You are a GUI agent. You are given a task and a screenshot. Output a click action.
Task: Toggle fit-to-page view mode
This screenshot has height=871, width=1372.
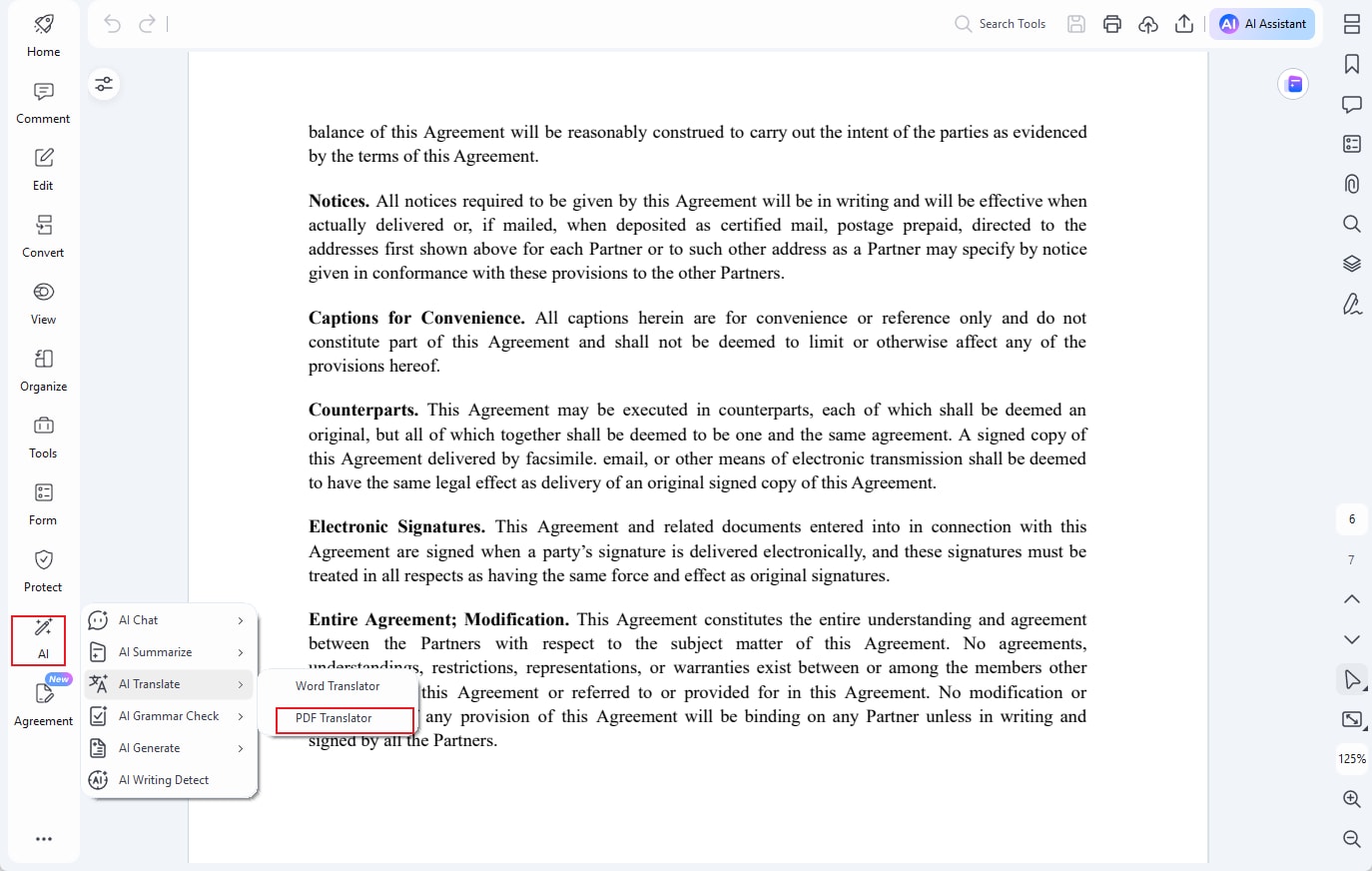[x=1352, y=719]
